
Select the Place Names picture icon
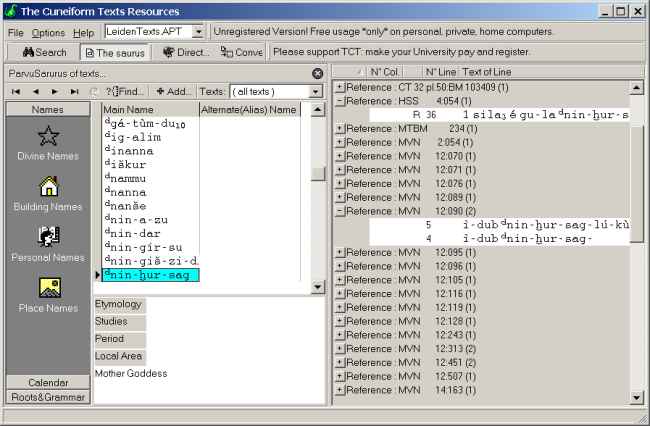click(48, 288)
